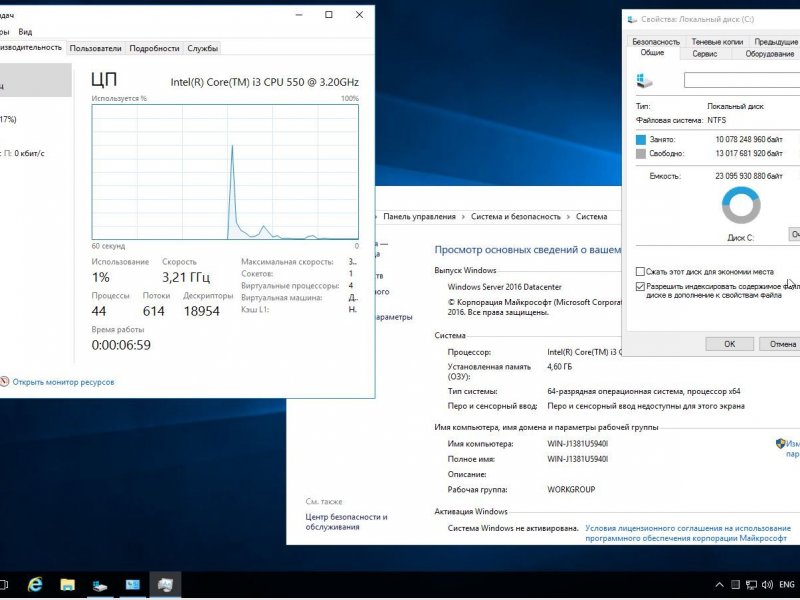The width and height of the screenshot is (800, 600).
Task: Click Отмена in disk properties
Action: coord(782,344)
